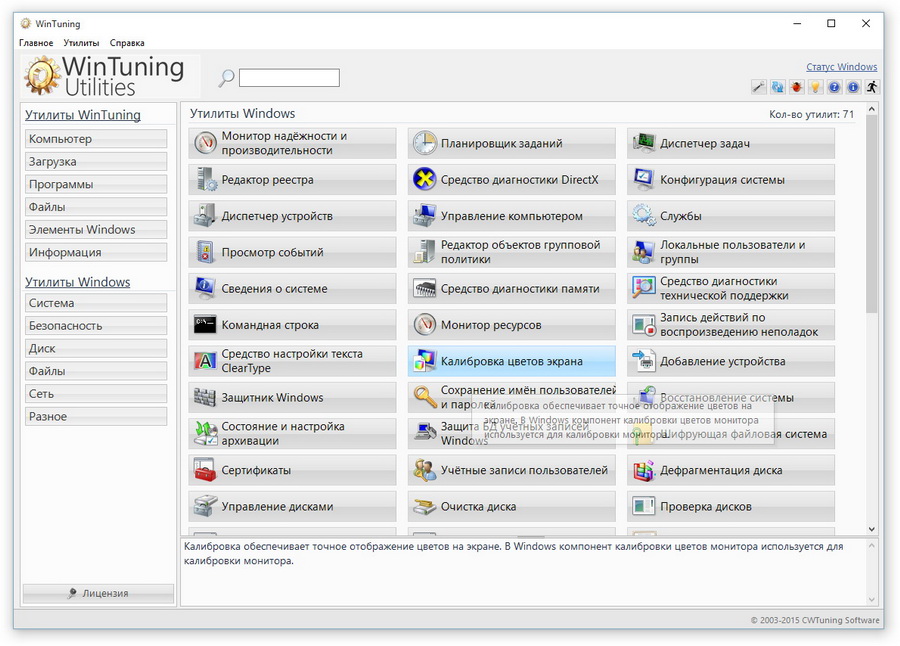This screenshot has height=646, width=900.
Task: Select Элементы Windows category
Action: [x=96, y=230]
